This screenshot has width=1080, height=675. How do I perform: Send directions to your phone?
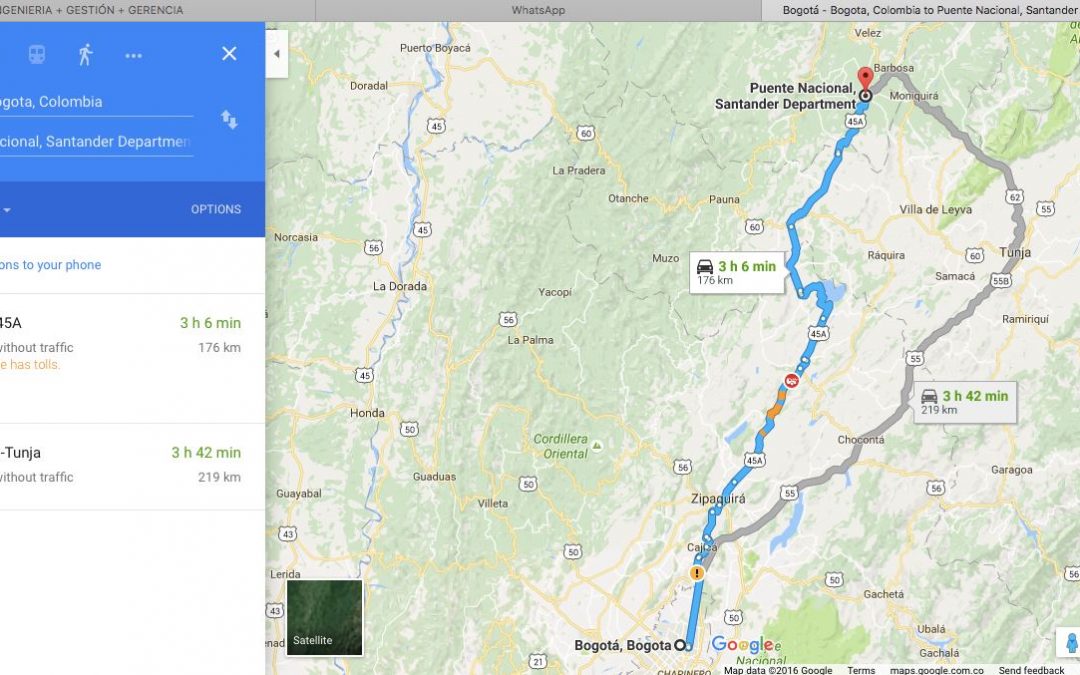[50, 265]
